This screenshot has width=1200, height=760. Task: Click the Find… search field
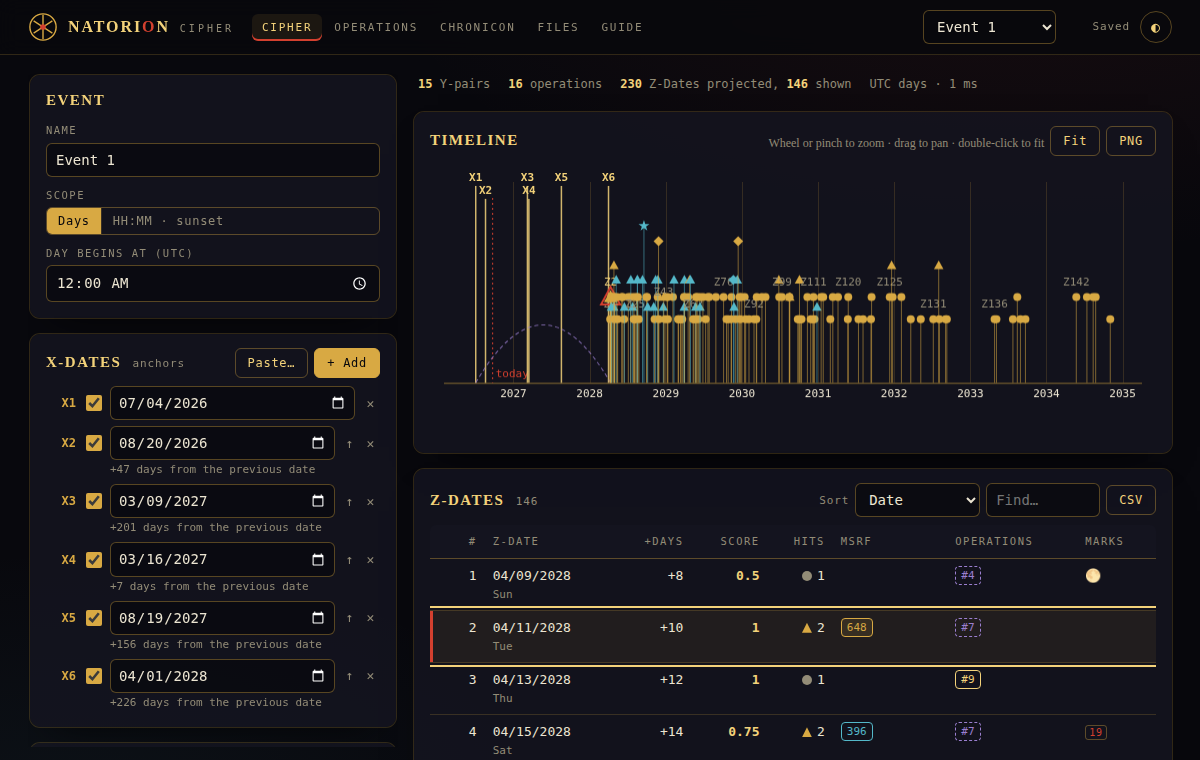coord(1043,500)
